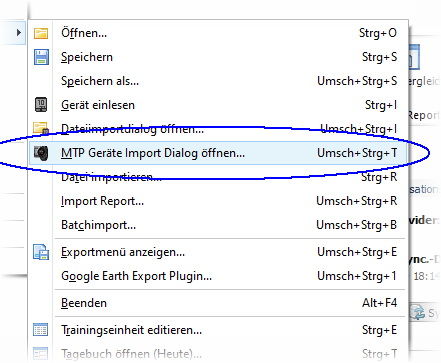Click the device icon next to Gerät einlesen

pos(41,105)
